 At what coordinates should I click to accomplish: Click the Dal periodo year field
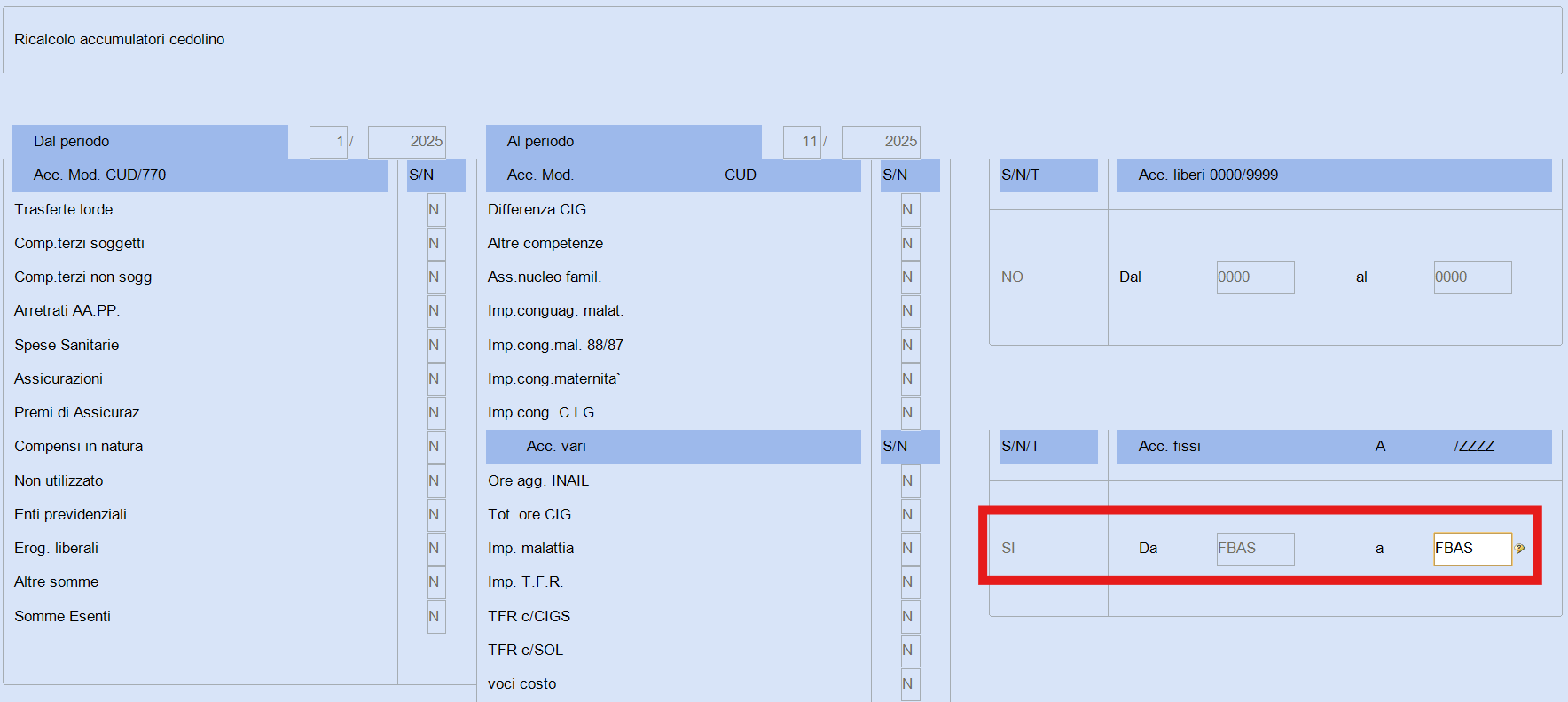click(x=407, y=142)
